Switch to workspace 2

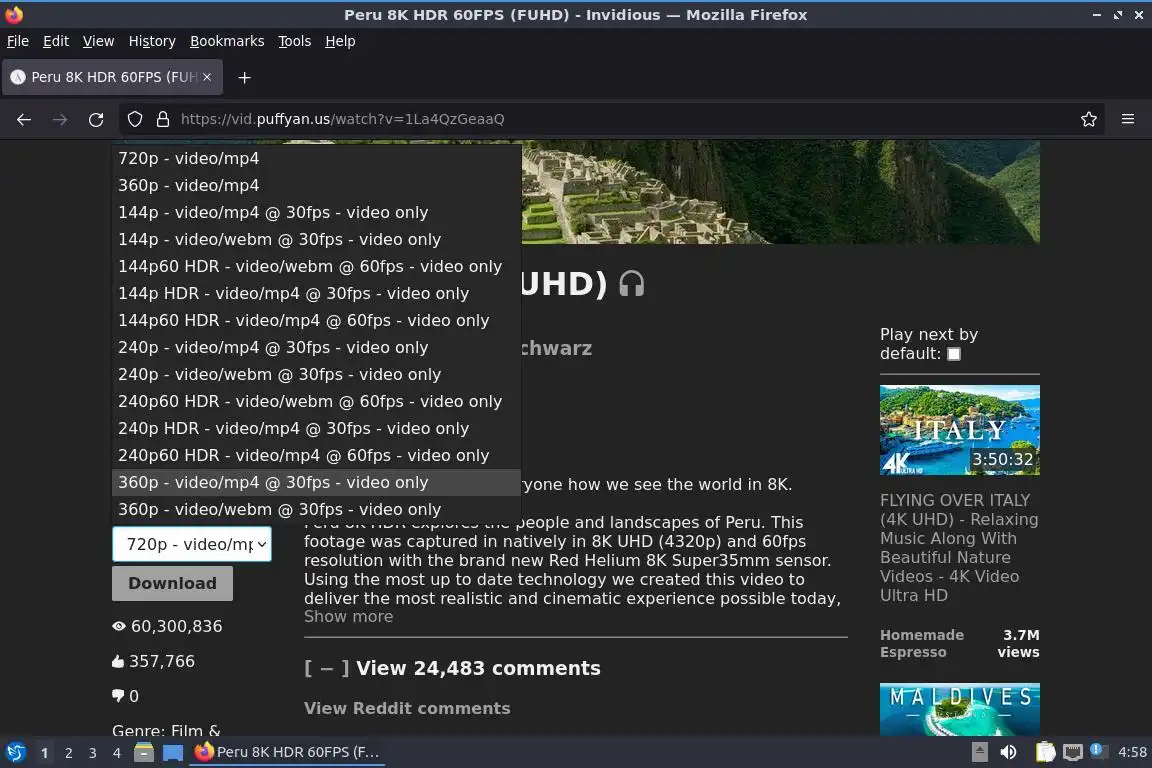click(x=68, y=753)
